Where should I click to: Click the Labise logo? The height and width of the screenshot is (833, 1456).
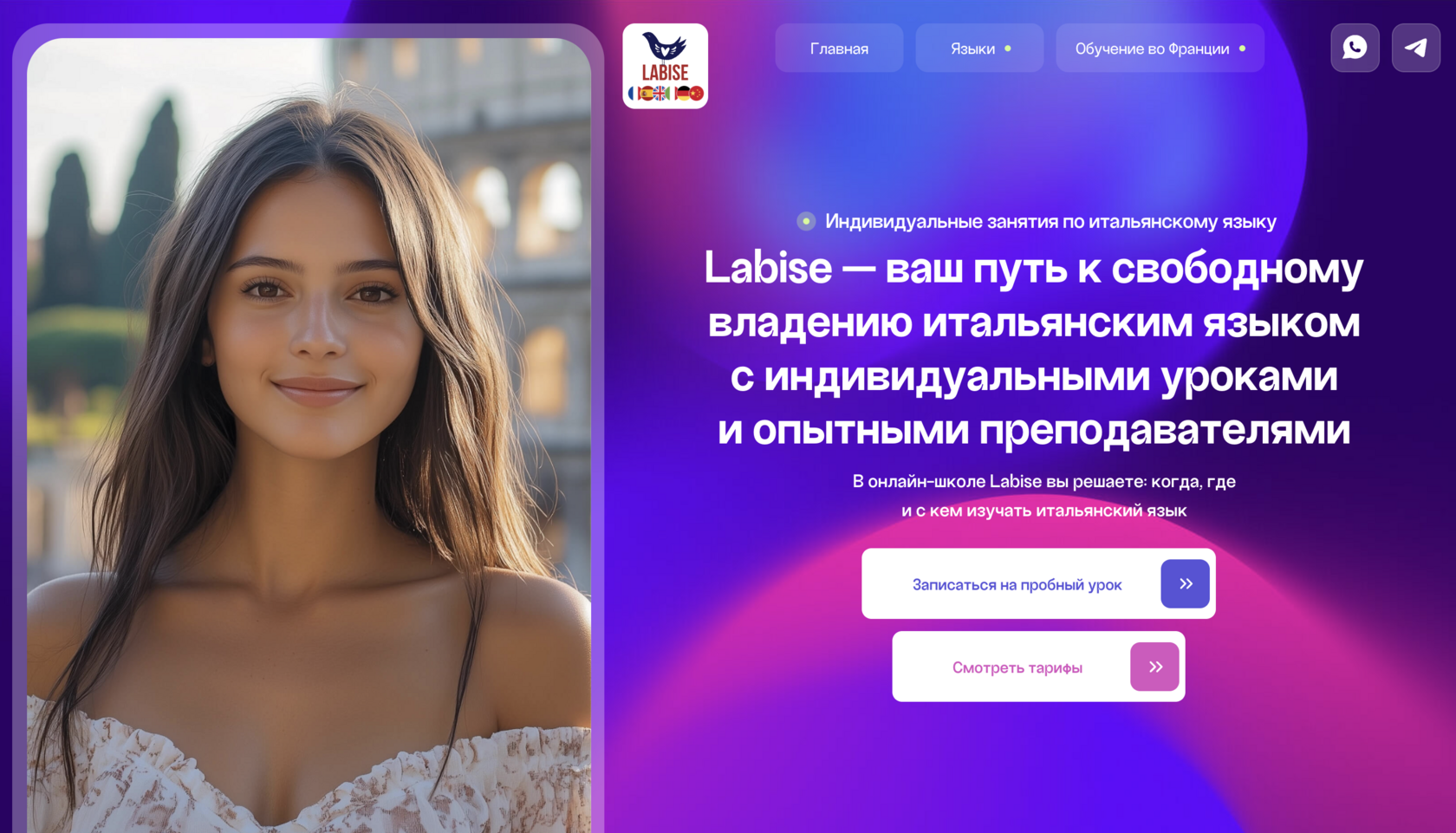point(665,66)
